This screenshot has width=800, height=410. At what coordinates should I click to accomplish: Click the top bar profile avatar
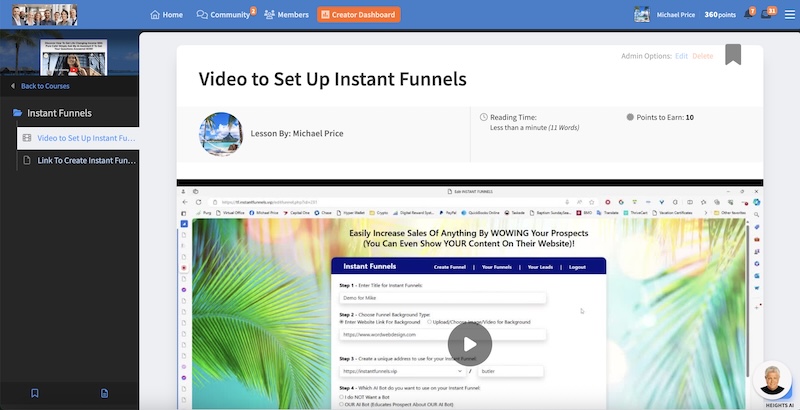(642, 14)
